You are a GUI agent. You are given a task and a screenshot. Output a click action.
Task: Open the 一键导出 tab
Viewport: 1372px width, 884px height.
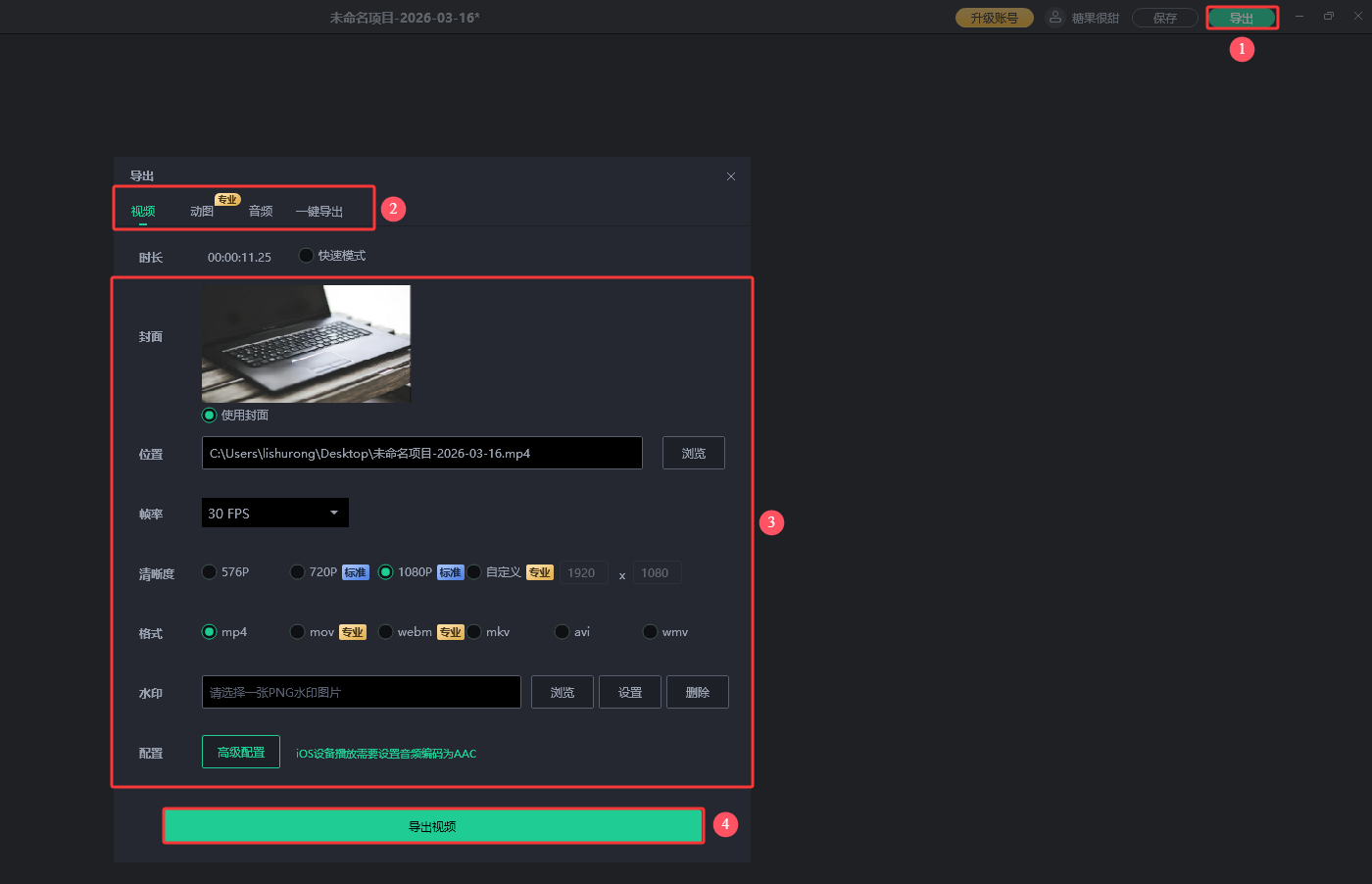319,212
